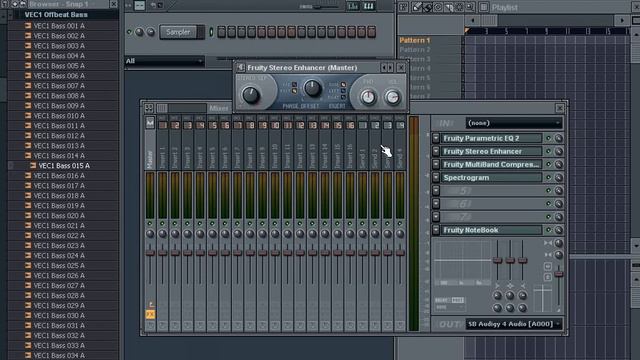This screenshot has height=360, width=640.
Task: Open slot menu arrow for Fruity Parametric EQ 2
Action: [x=436, y=138]
